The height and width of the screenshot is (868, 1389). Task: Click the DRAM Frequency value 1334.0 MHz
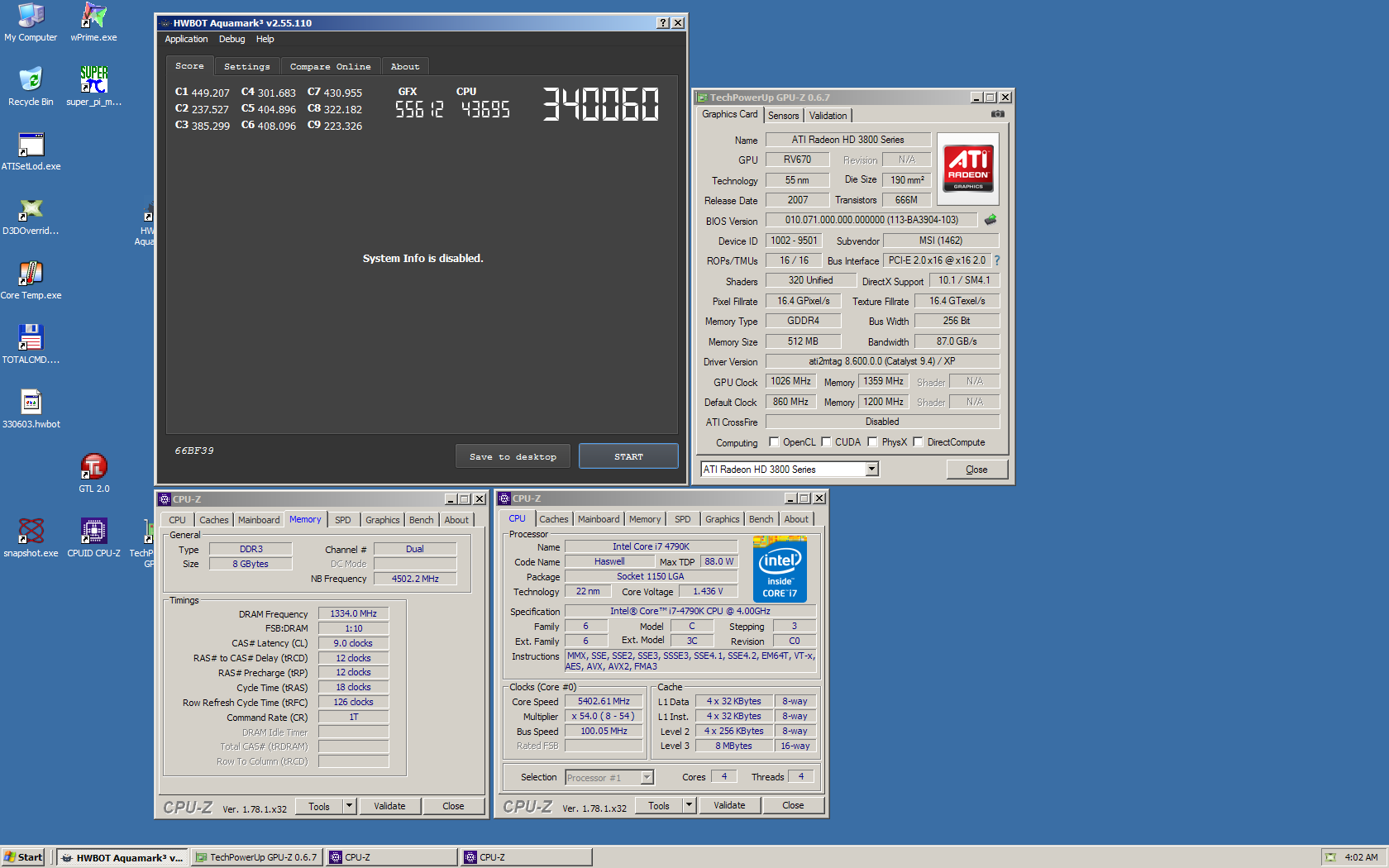353,613
